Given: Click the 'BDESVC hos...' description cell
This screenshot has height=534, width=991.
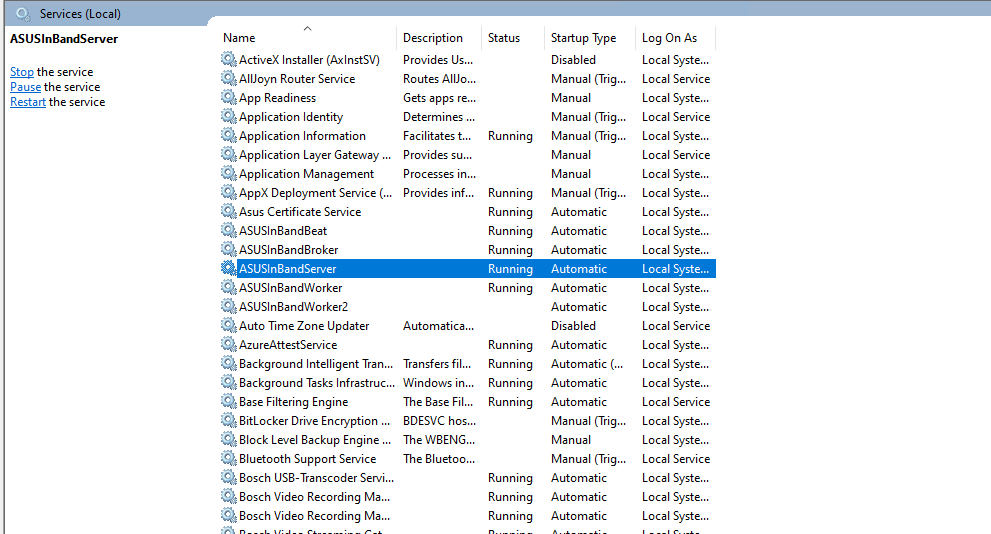Looking at the screenshot, I should tap(439, 421).
